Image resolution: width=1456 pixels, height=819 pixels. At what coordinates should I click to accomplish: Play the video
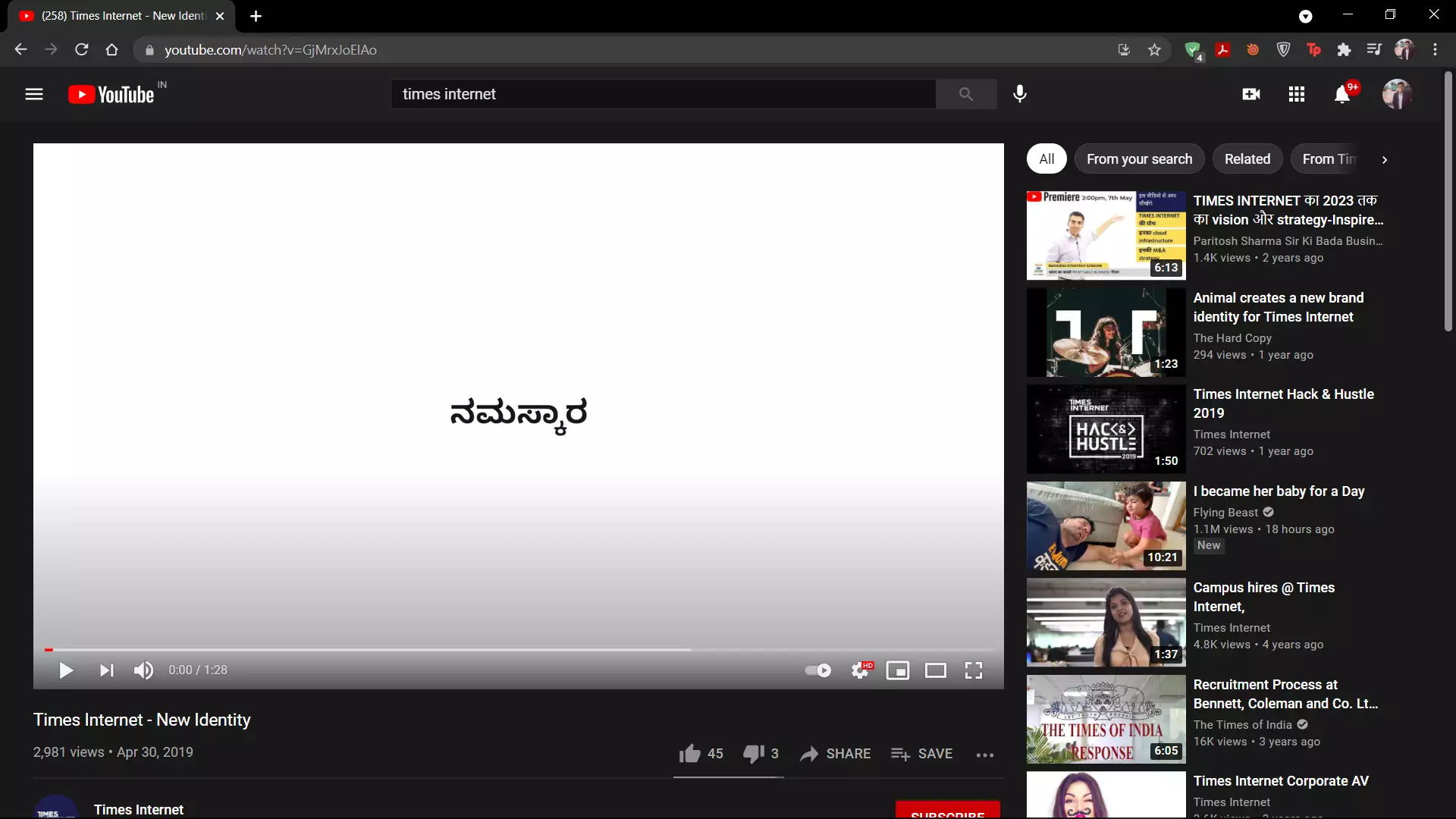[66, 670]
